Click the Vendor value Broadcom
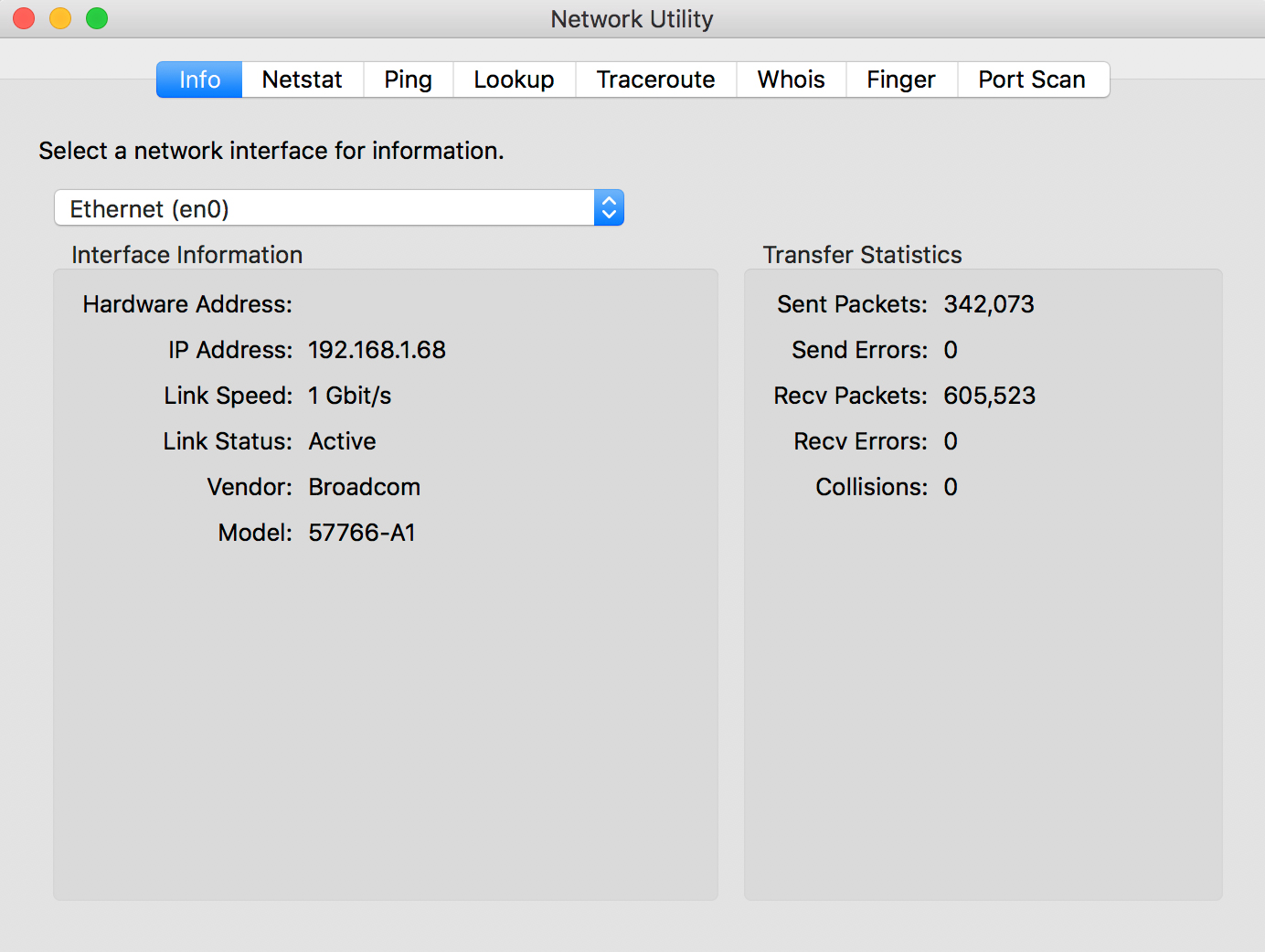This screenshot has width=1265, height=952. click(x=364, y=487)
